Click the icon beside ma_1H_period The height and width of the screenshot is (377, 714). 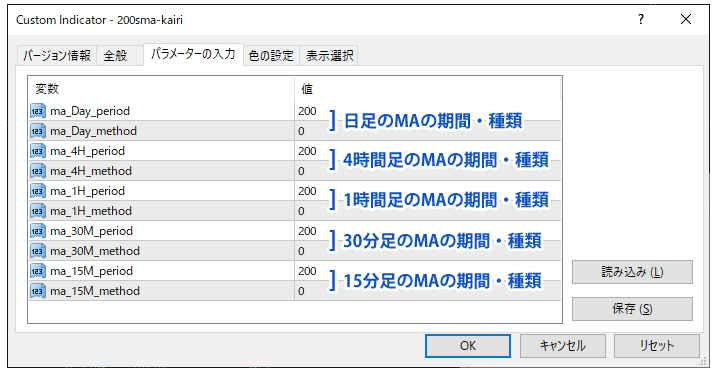(38, 191)
